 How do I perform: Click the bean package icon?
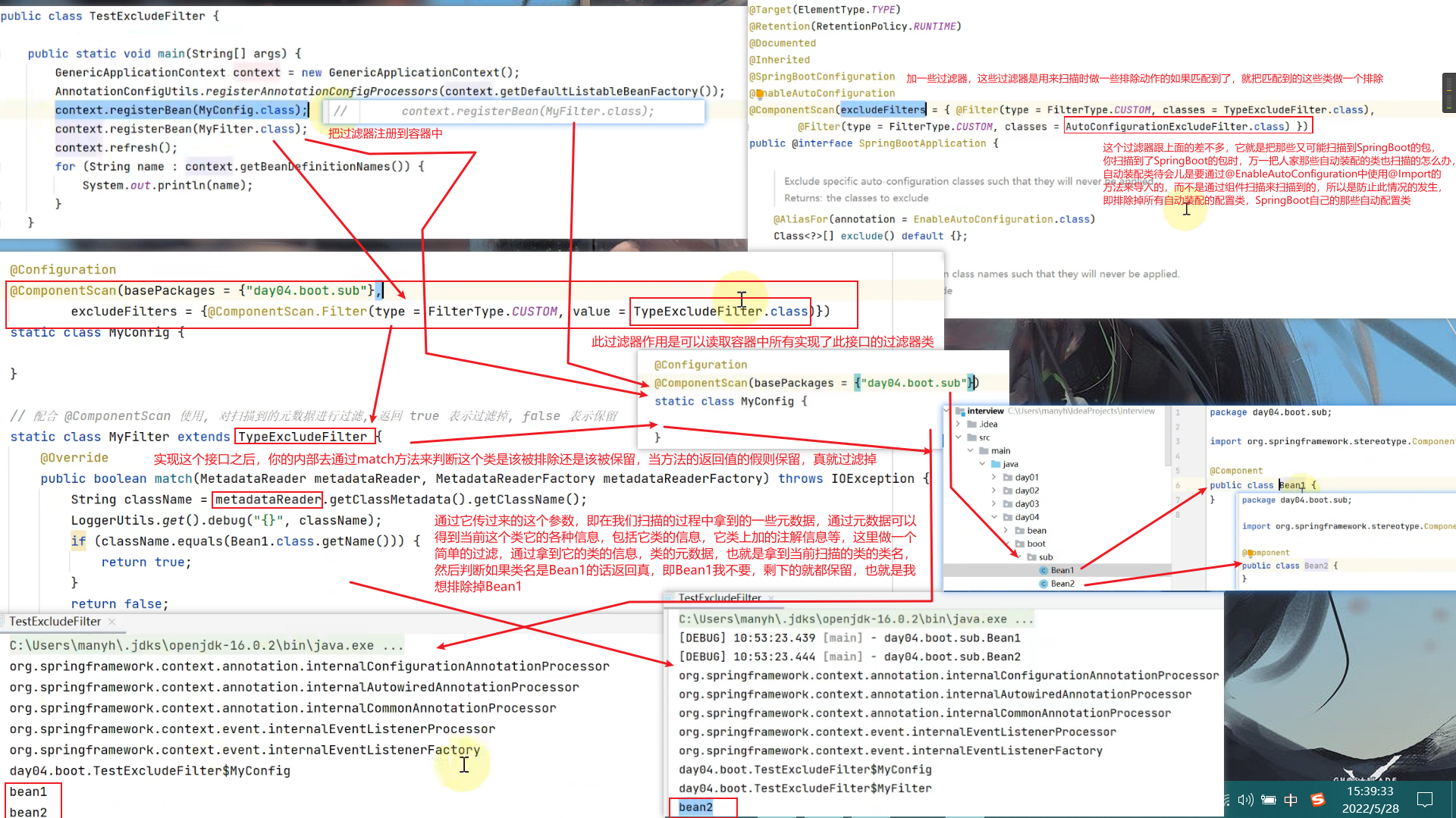pos(1020,531)
